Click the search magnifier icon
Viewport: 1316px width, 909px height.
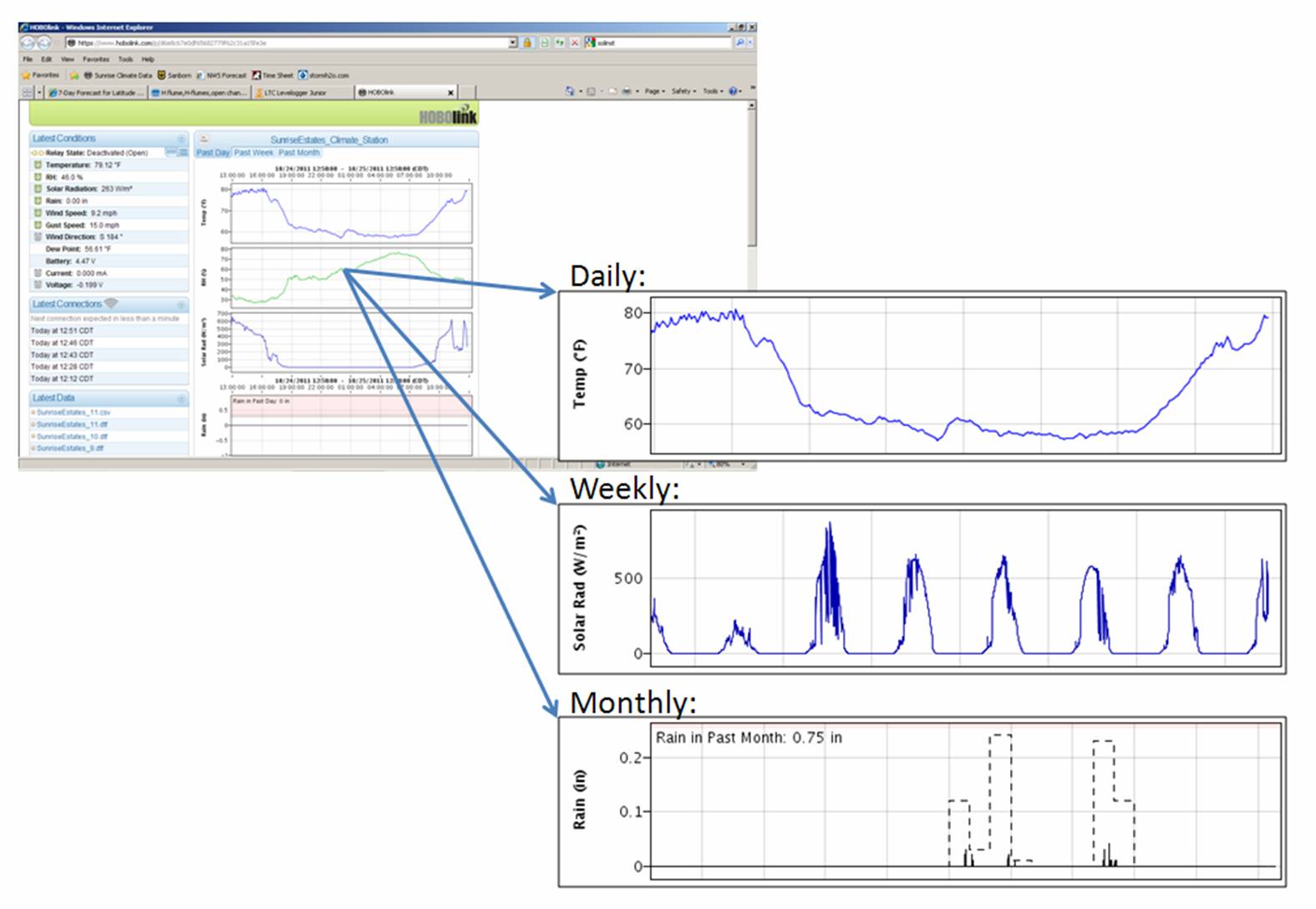(739, 43)
